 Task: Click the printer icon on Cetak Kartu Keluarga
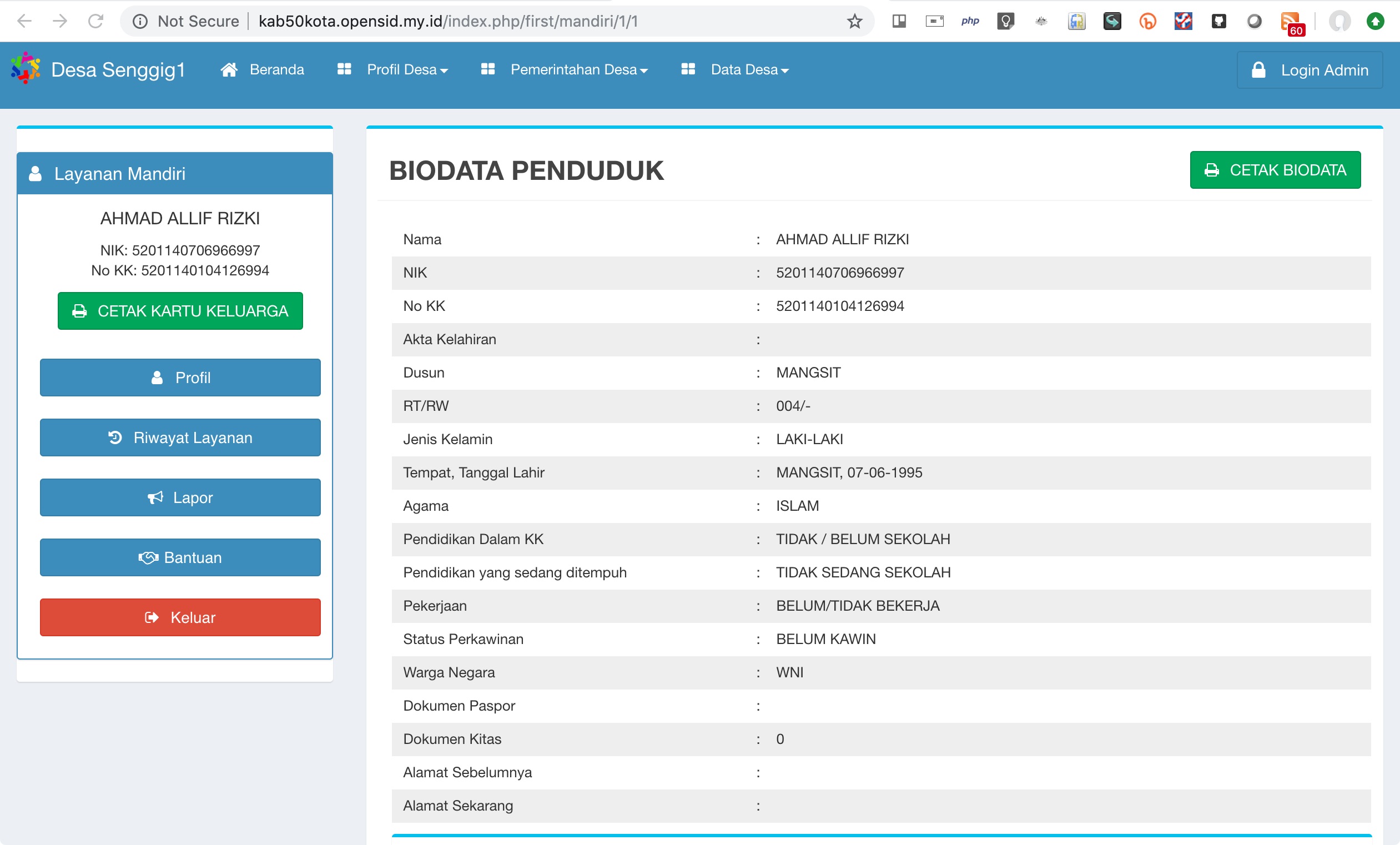79,311
